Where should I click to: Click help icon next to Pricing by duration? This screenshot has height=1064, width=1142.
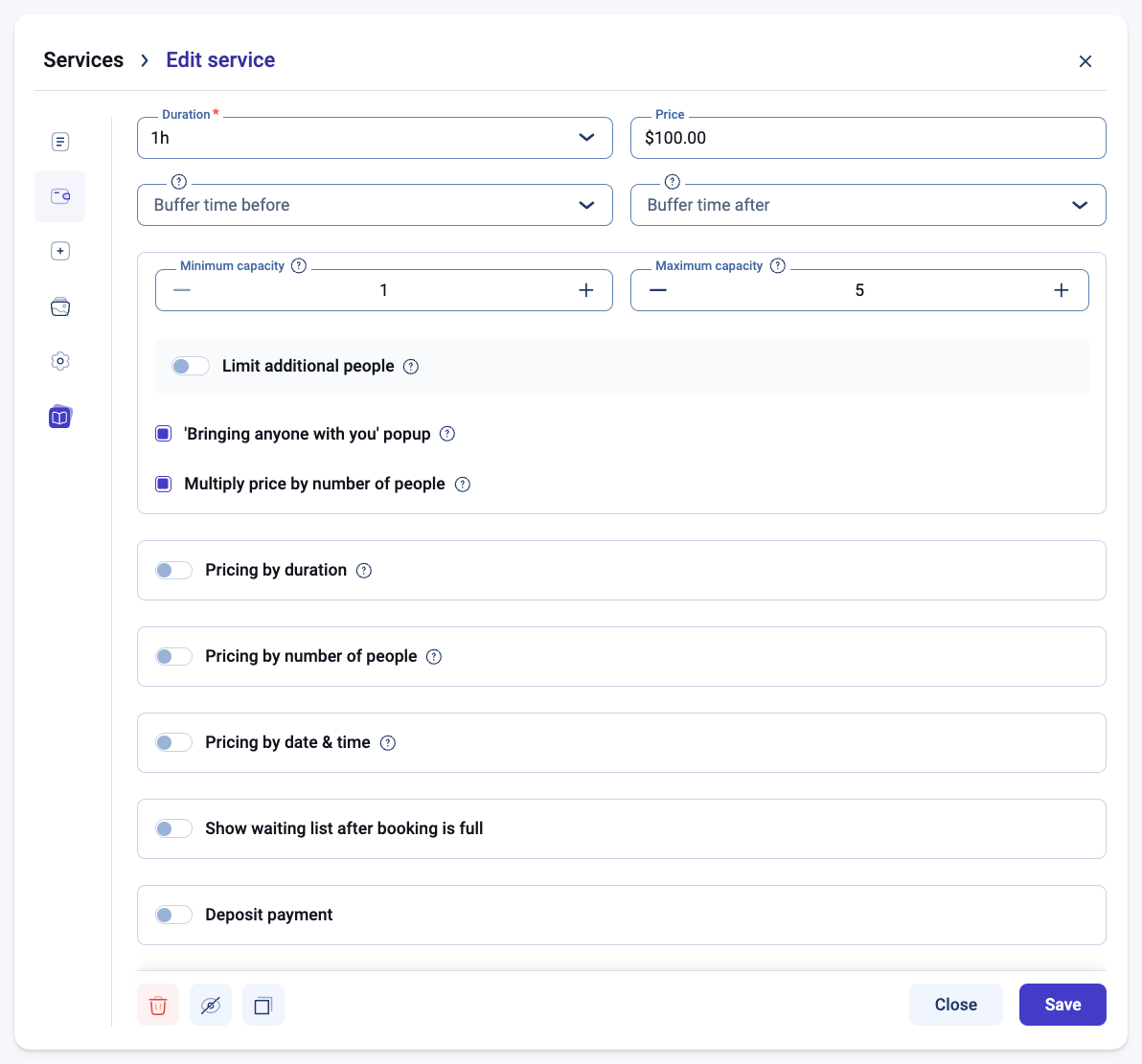(364, 571)
